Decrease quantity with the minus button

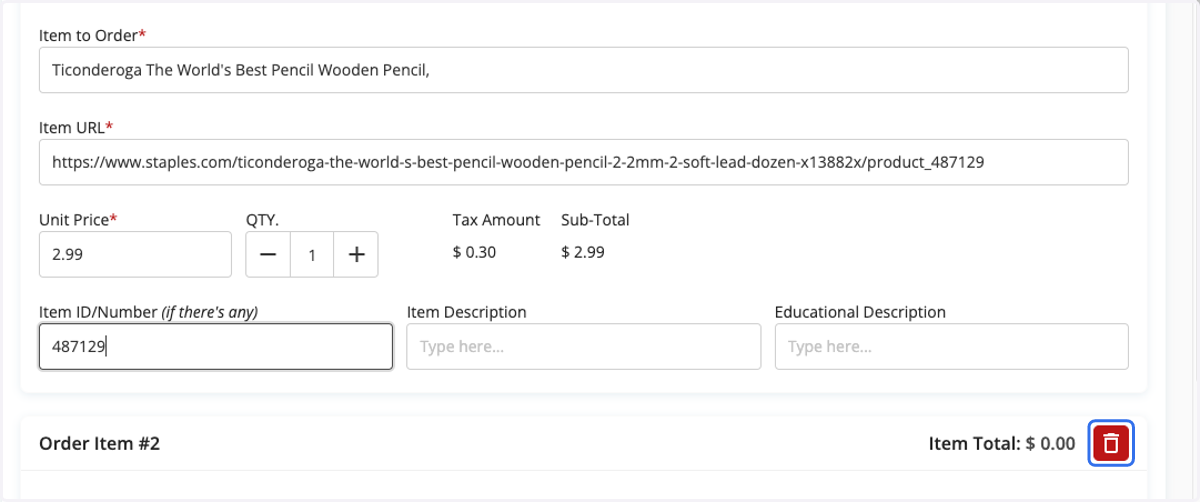tap(268, 255)
